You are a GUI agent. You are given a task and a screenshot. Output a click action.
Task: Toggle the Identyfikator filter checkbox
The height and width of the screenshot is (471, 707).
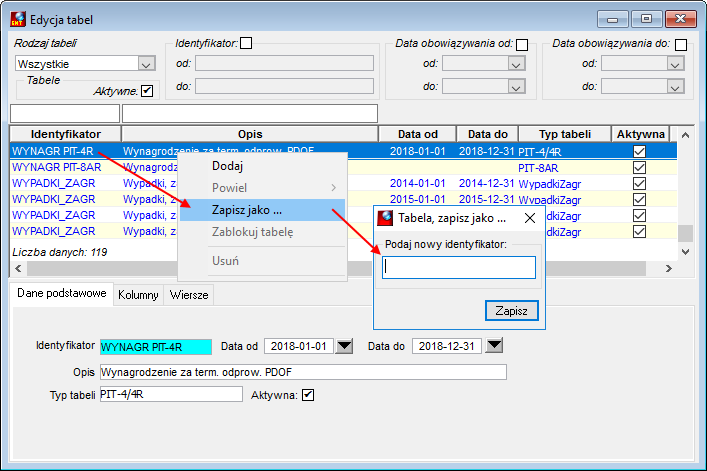click(x=246, y=43)
